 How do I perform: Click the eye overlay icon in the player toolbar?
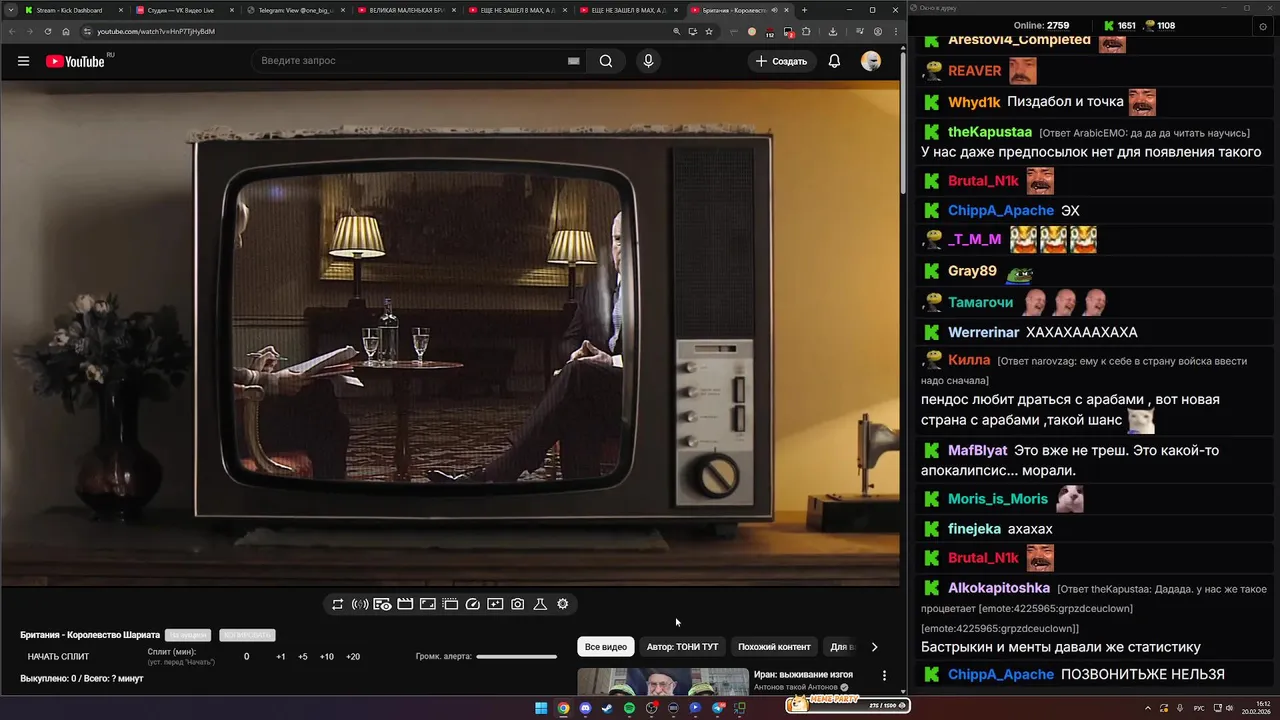[x=382, y=604]
